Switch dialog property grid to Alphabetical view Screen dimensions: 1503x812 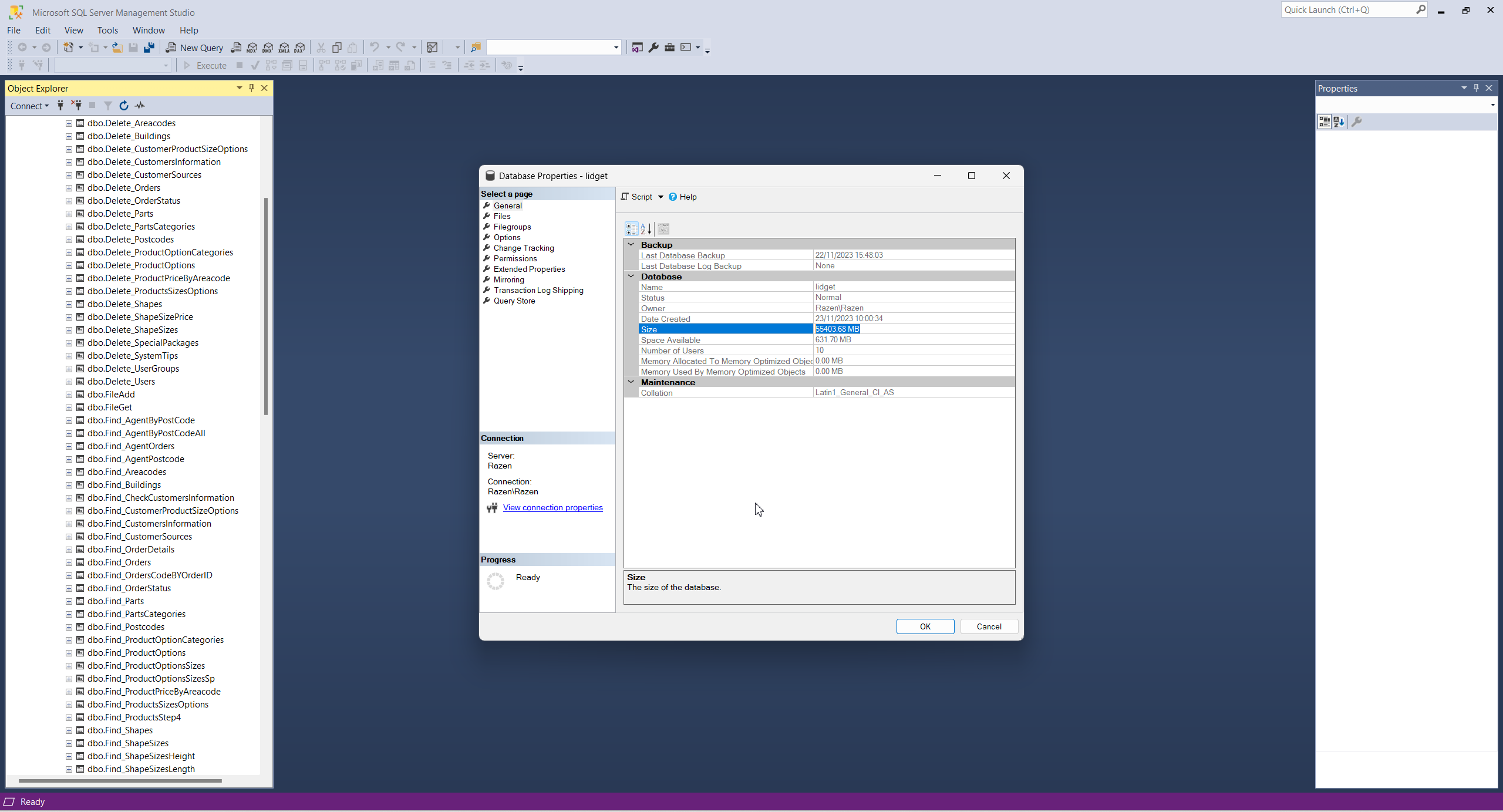click(646, 229)
